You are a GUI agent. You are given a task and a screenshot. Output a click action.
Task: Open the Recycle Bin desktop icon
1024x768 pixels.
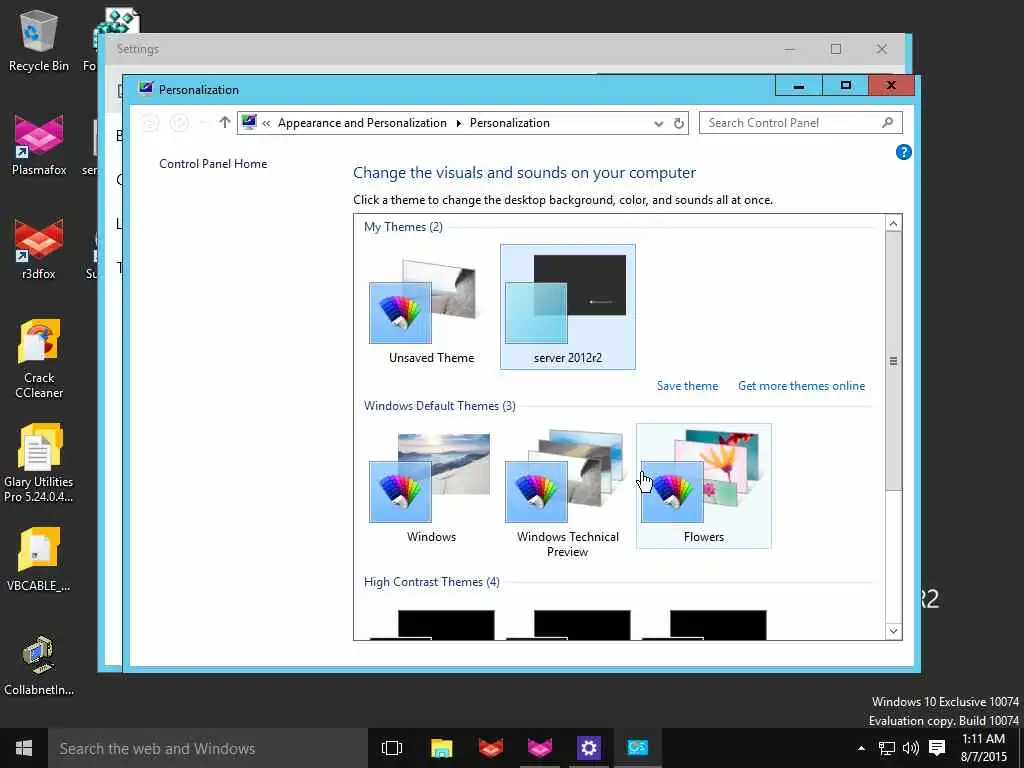tap(39, 40)
